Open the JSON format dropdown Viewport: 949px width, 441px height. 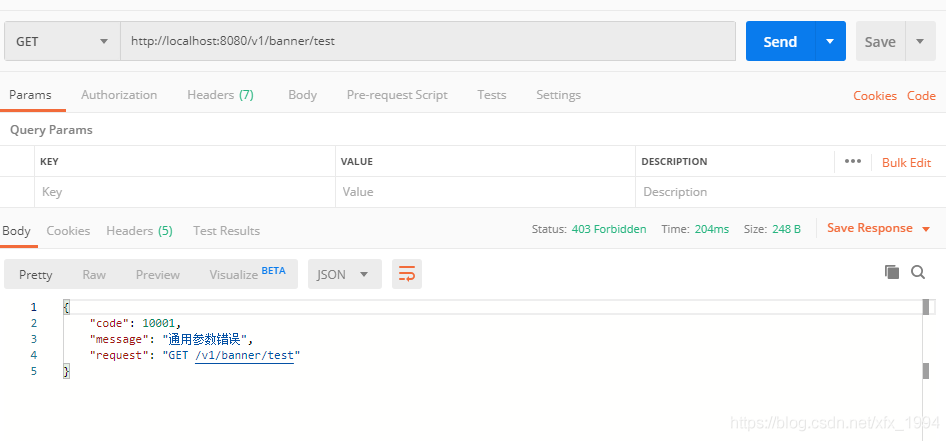(343, 274)
